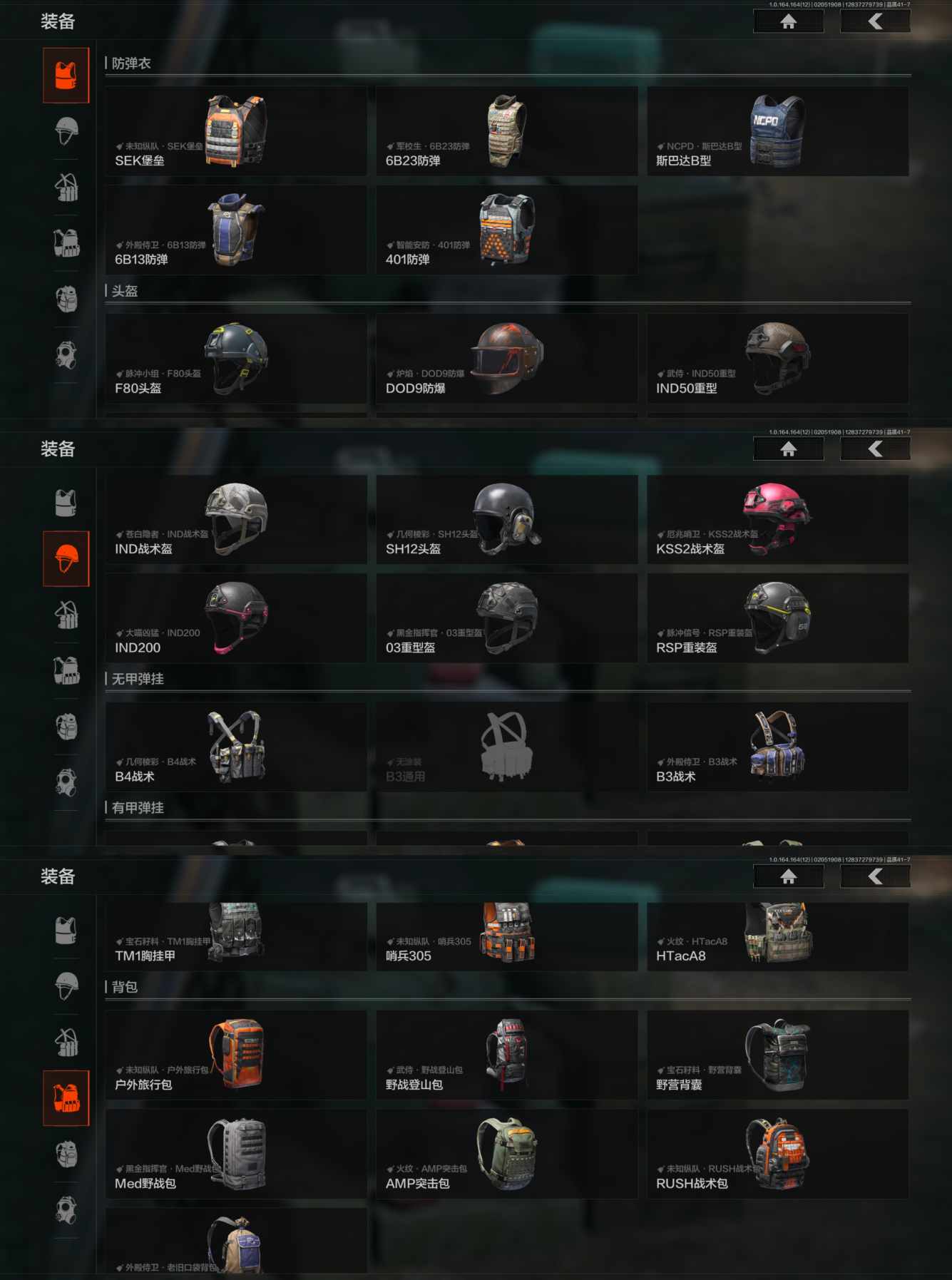Select the 6B13防弹 vest card

tap(236, 230)
